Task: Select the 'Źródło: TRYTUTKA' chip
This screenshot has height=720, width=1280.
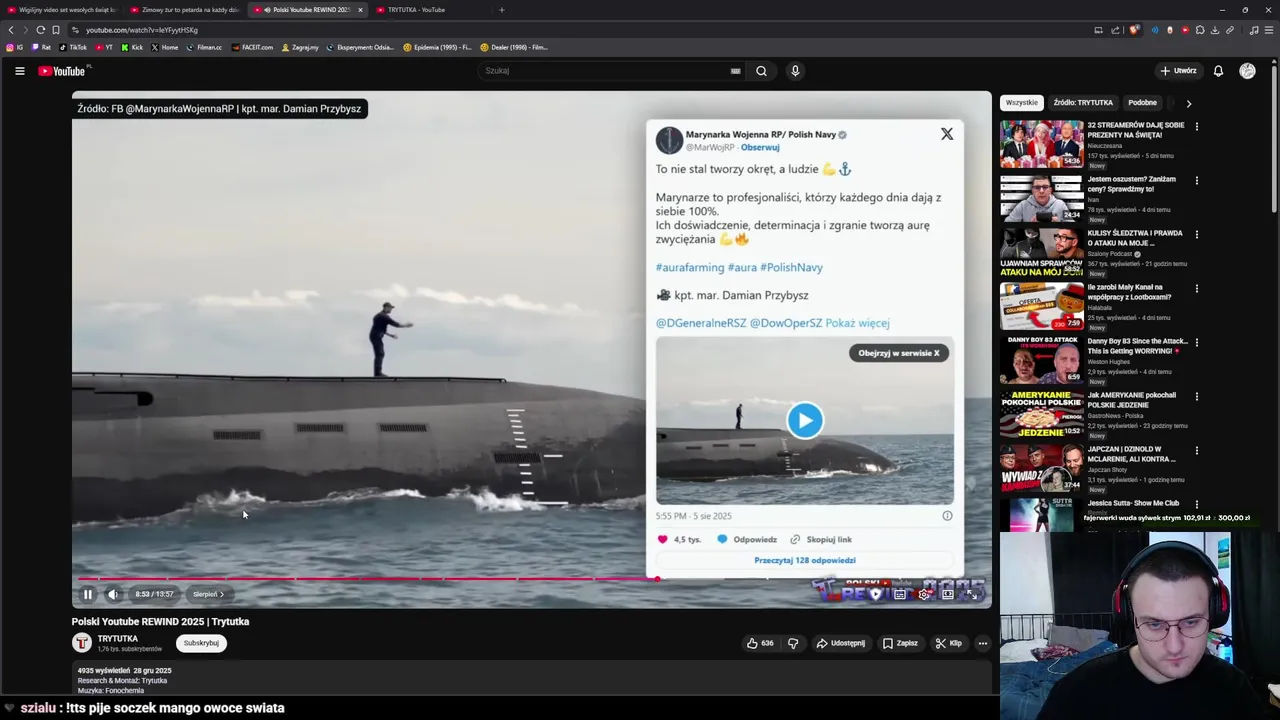Action: [x=1083, y=103]
